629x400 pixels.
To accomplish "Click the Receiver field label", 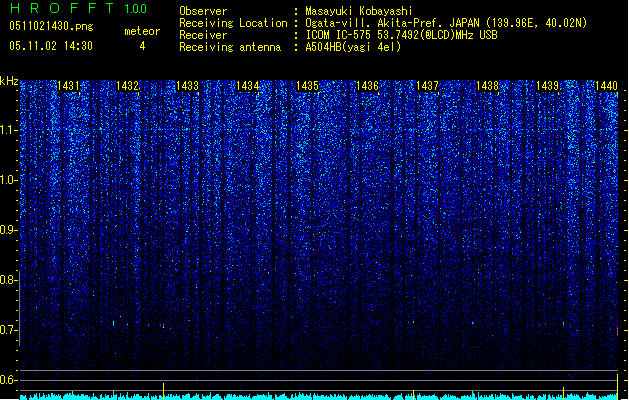I will pos(203,35).
